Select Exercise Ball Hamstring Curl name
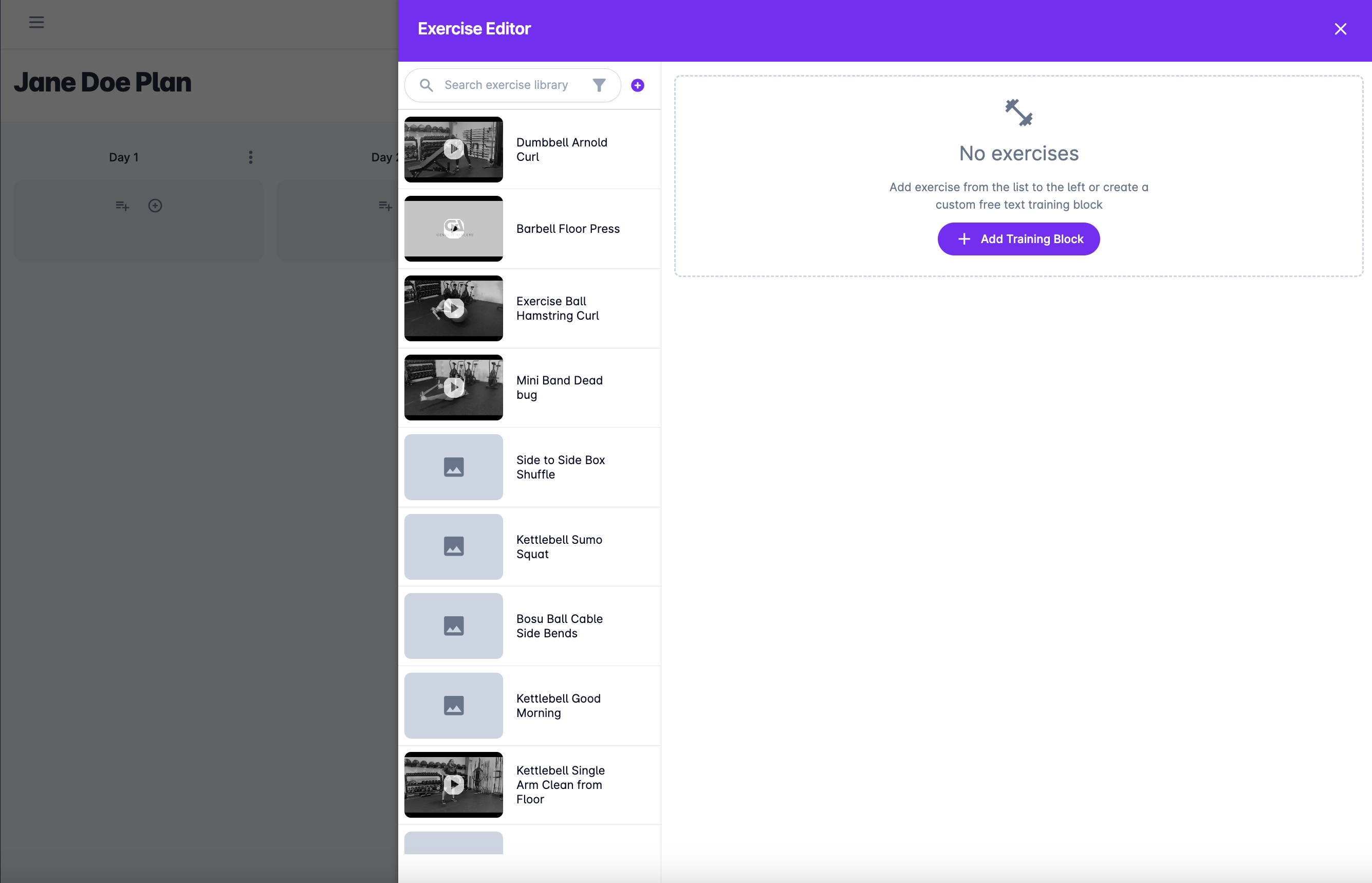1372x883 pixels. [558, 308]
